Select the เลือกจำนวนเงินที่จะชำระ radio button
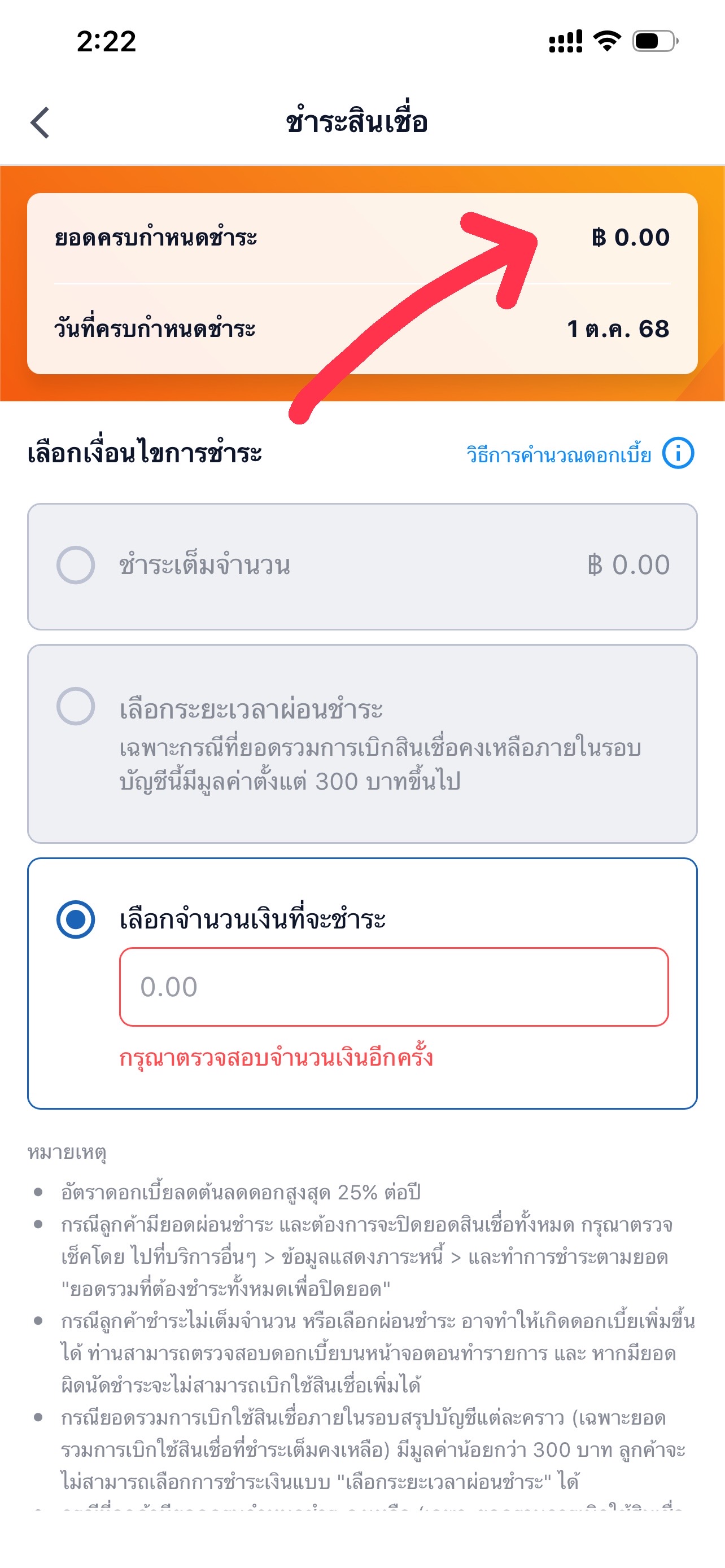Viewport: 725px width, 1568px height. coord(76,918)
